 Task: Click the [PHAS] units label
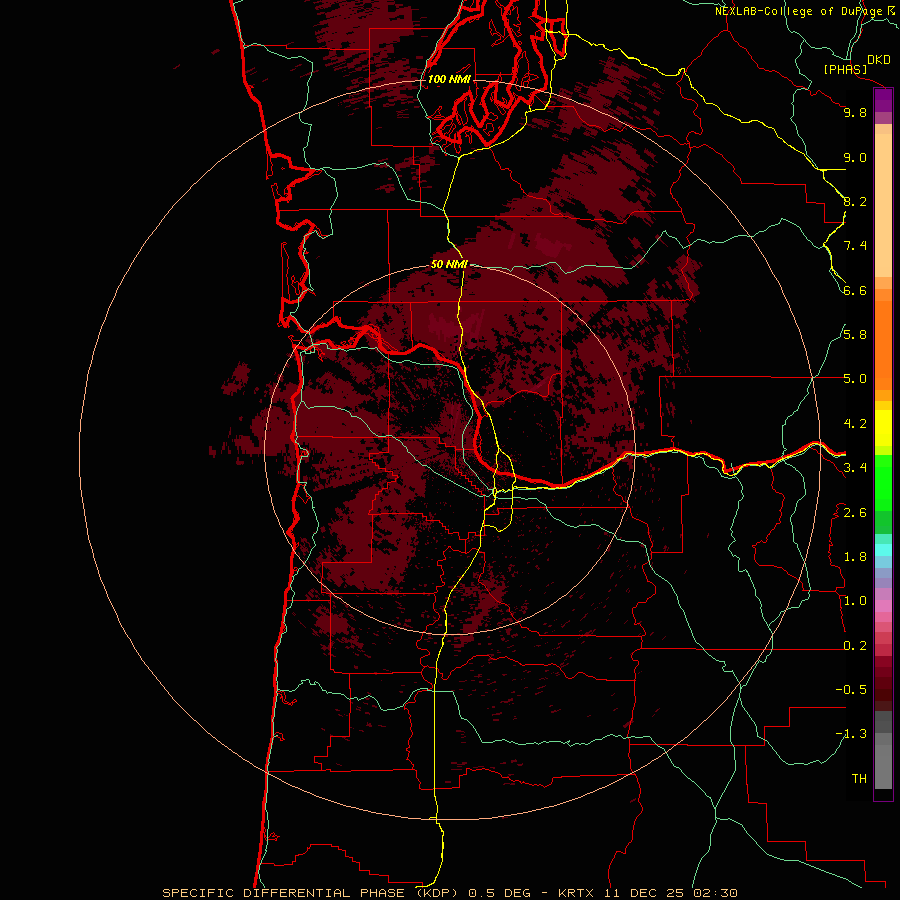(844, 70)
